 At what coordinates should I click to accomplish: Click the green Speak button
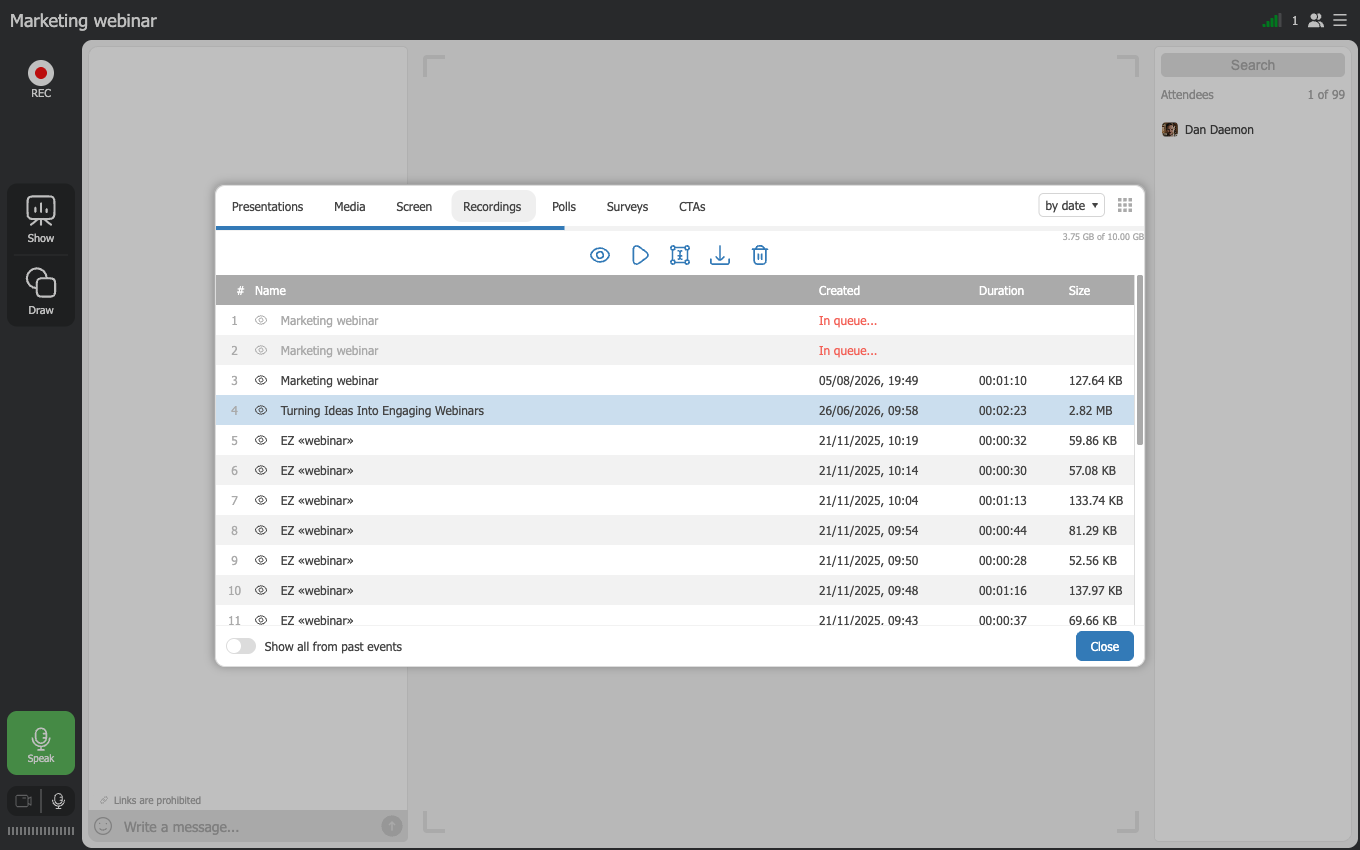(41, 743)
